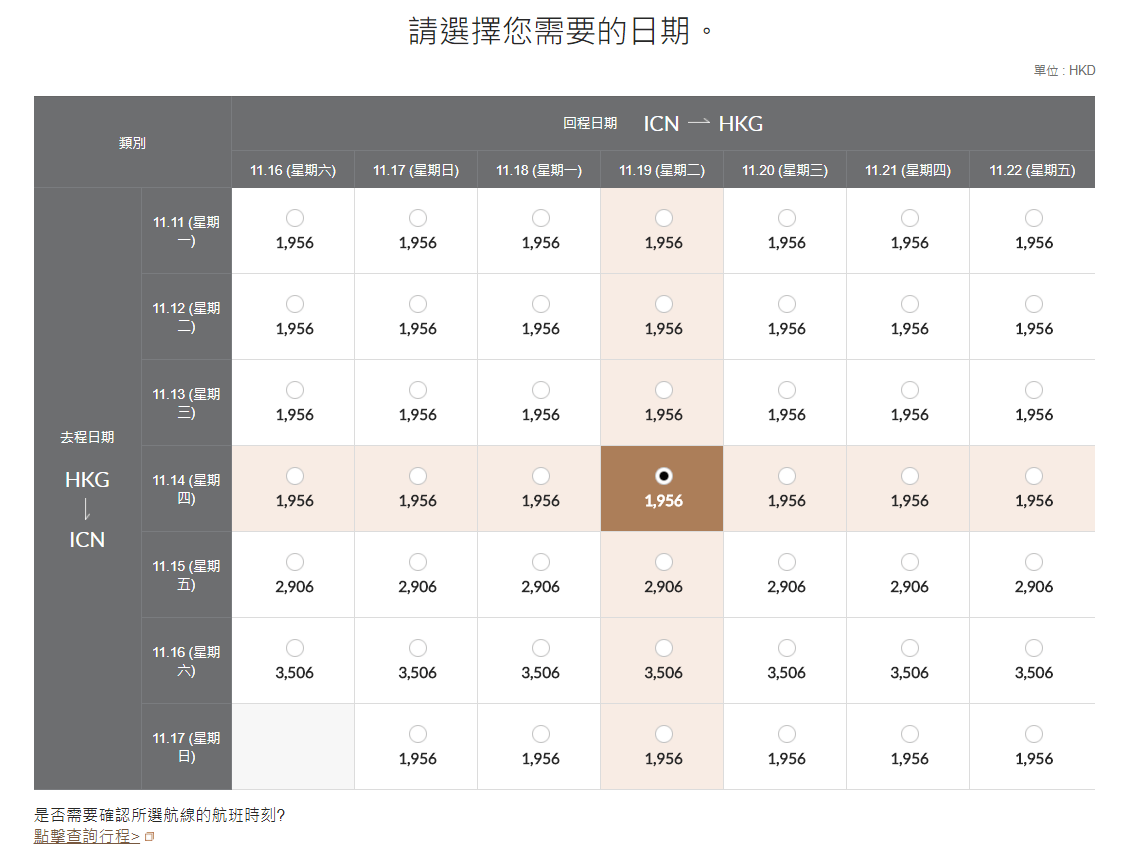This screenshot has height=868, width=1128.
Task: Click departure row header 11.15 (星期五)
Action: point(186,575)
